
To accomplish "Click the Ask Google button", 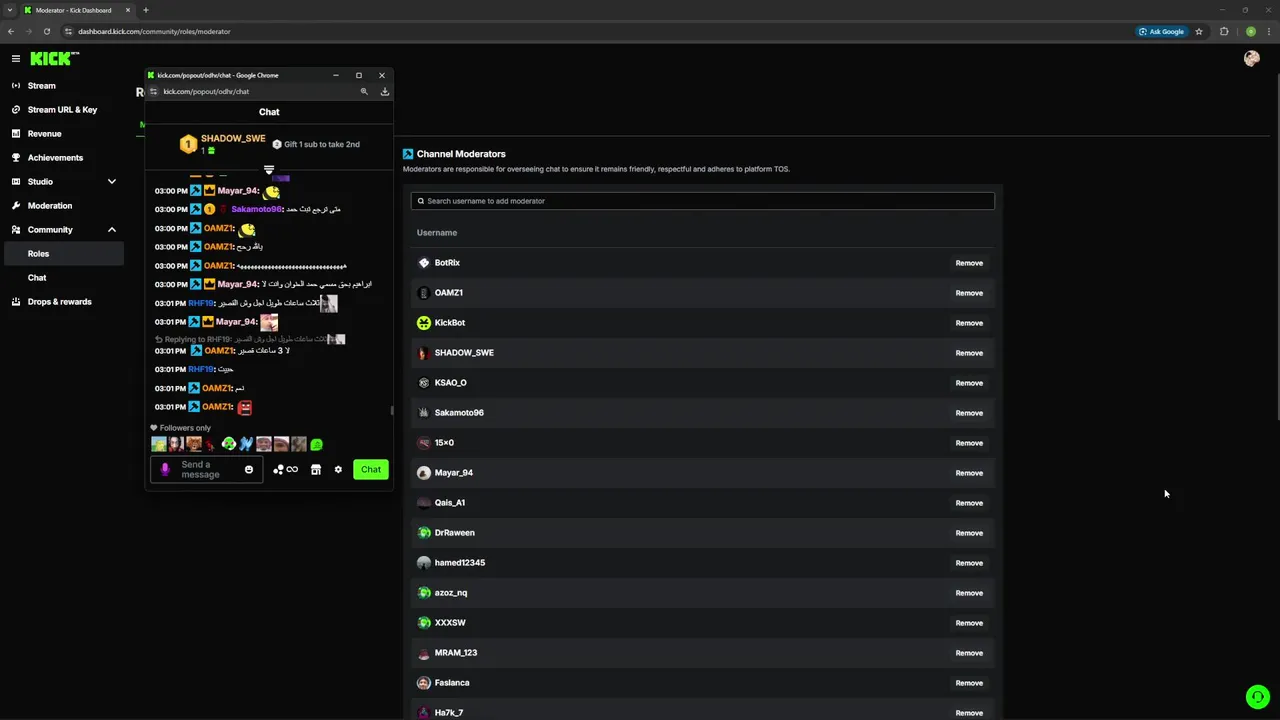I will (1161, 31).
